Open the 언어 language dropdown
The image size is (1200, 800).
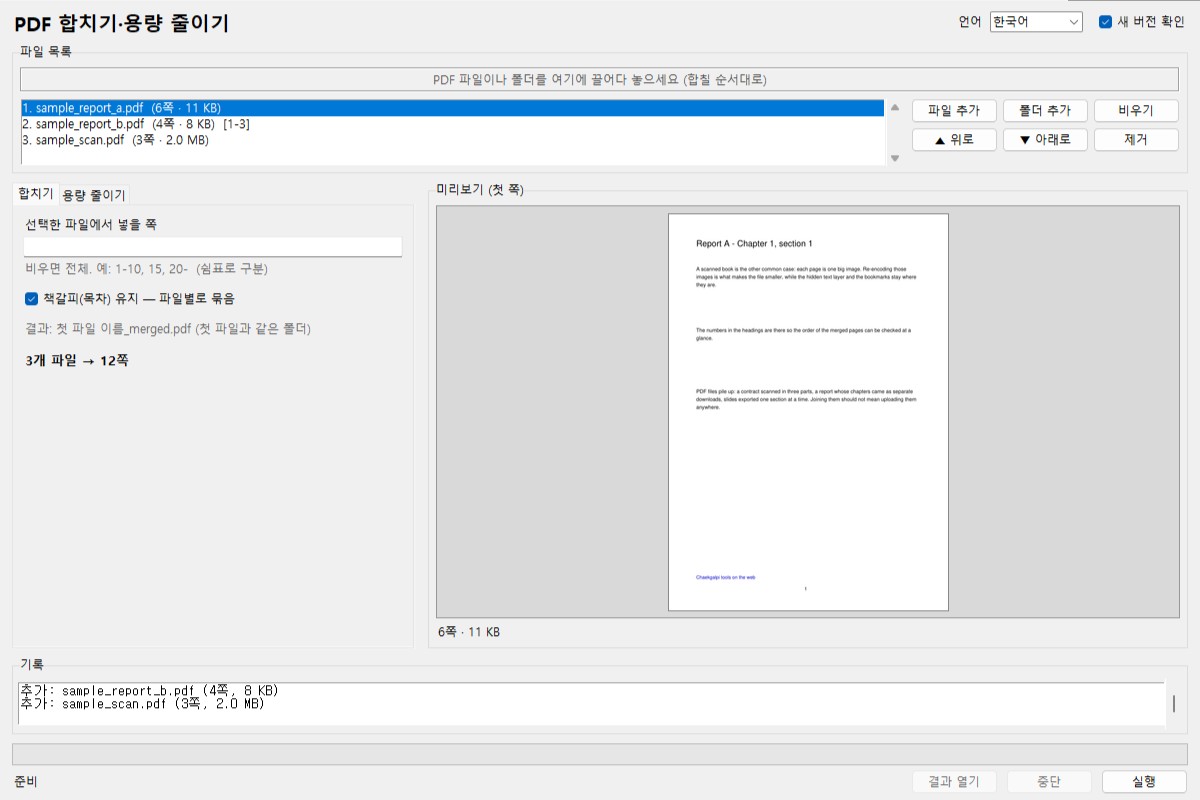pos(1036,22)
